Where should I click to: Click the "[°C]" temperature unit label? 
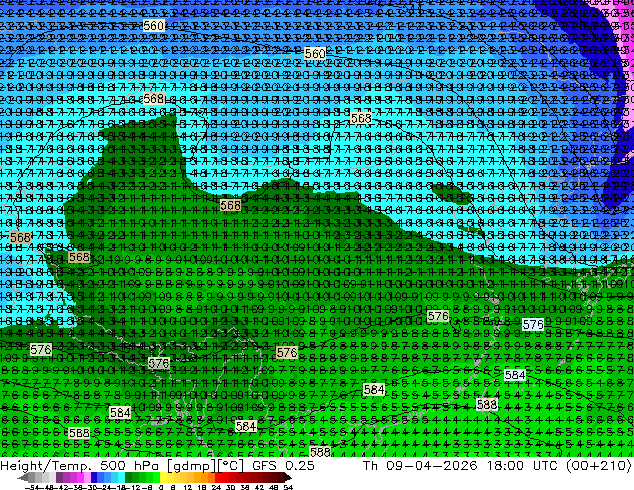tap(231, 466)
